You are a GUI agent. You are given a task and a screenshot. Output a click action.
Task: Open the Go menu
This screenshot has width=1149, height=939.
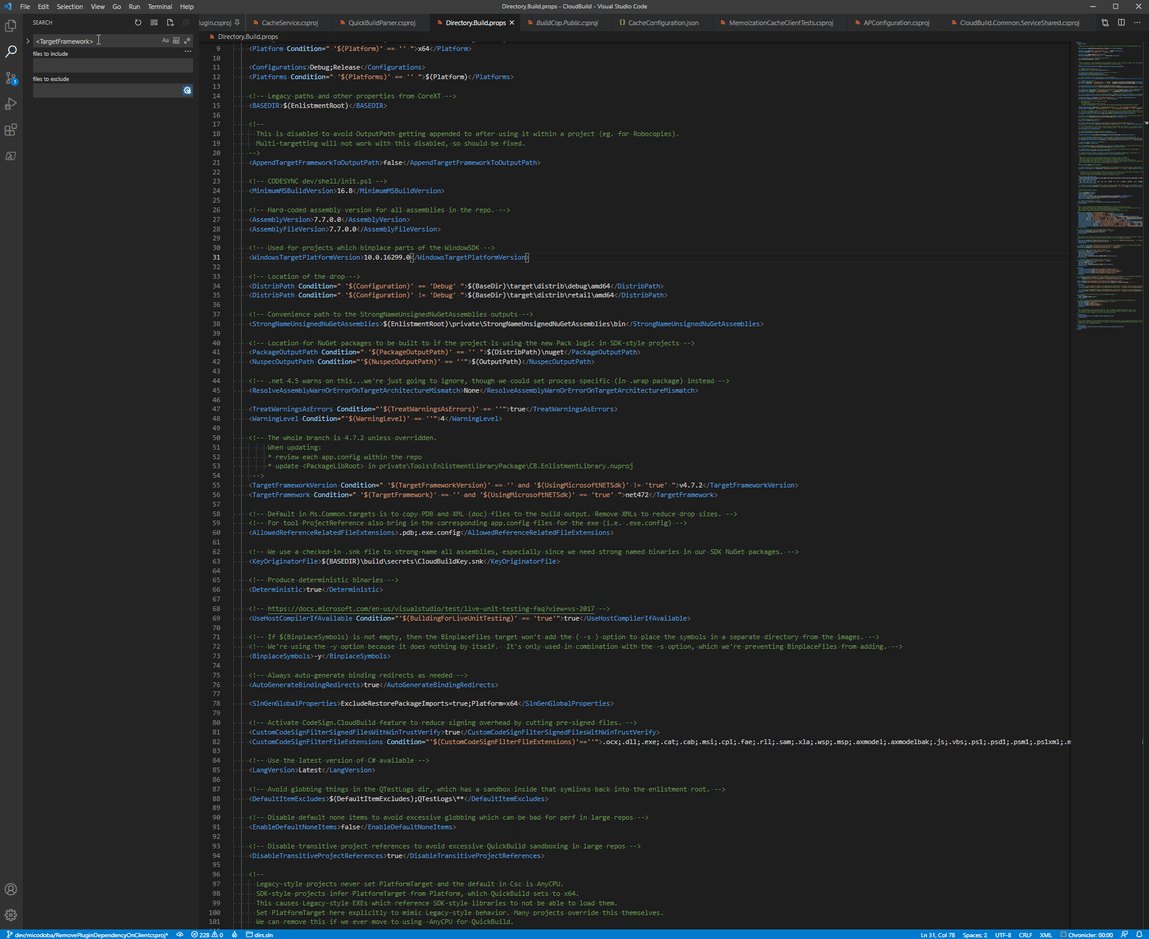pos(117,7)
